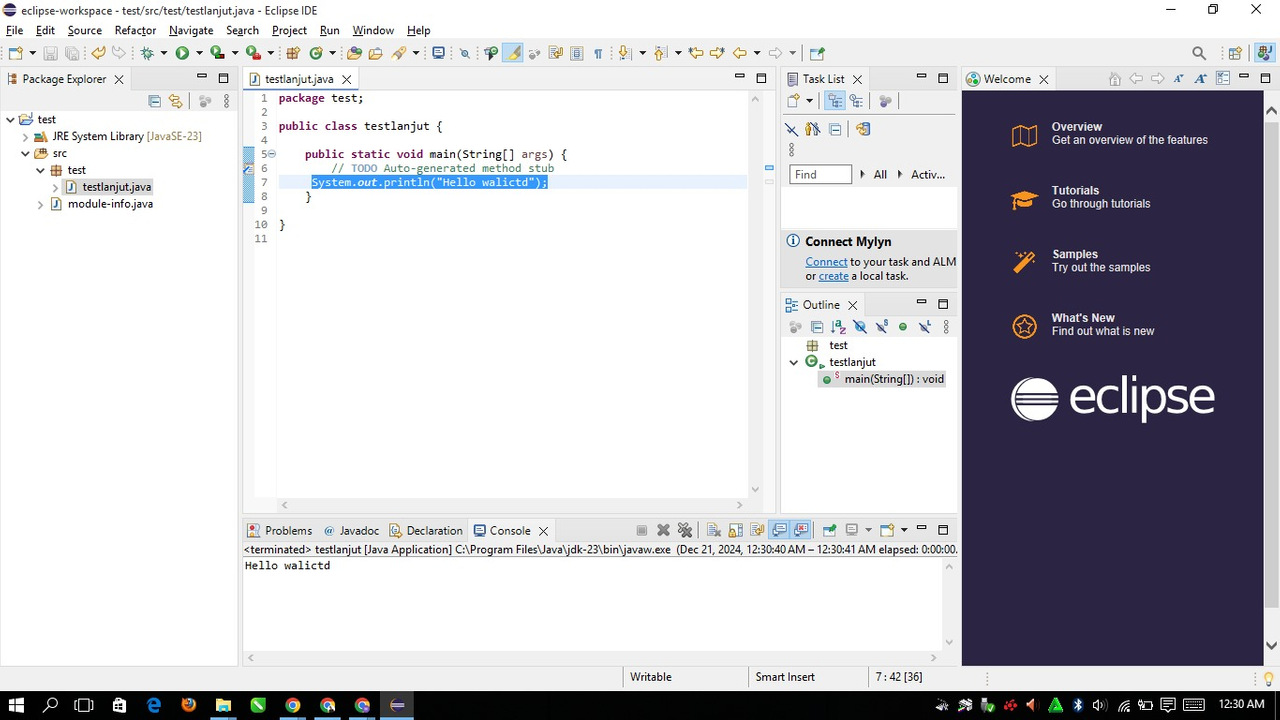This screenshot has height=720, width=1280.
Task: Toggle Show Console When Standard Error Changes
Action: pos(801,530)
